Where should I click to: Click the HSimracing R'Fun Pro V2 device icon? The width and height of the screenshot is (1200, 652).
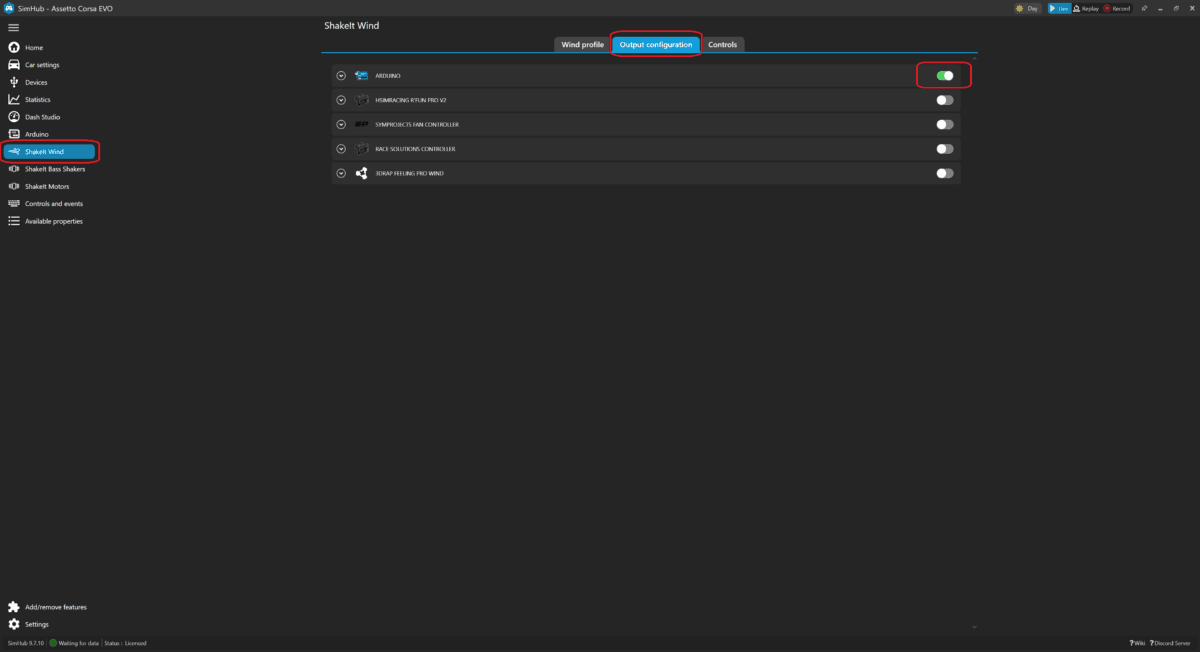[x=362, y=100]
